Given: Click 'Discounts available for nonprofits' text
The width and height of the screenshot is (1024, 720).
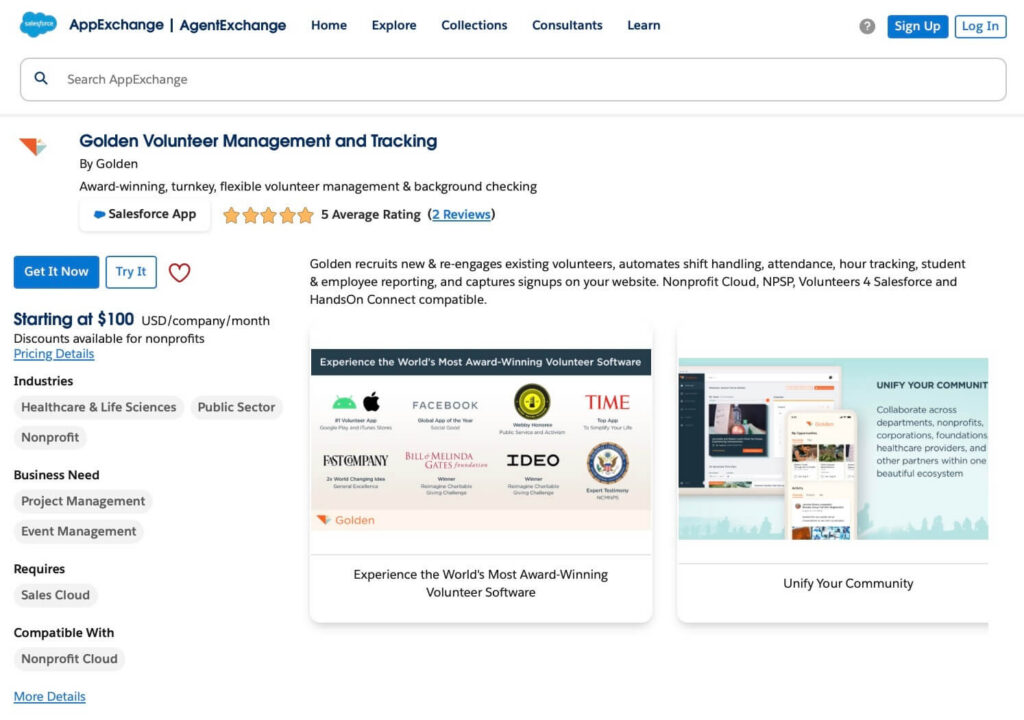Looking at the screenshot, I should [x=109, y=338].
